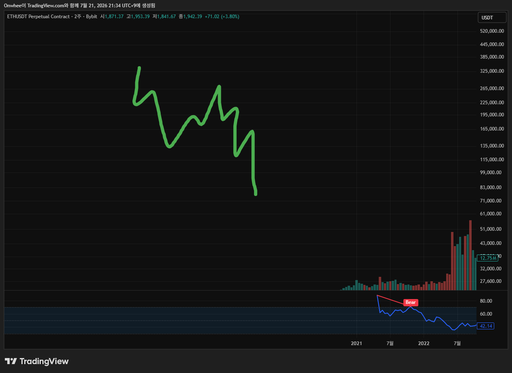Click the open price 1,871.37
Screen dimensions: 512x373
[114, 16]
